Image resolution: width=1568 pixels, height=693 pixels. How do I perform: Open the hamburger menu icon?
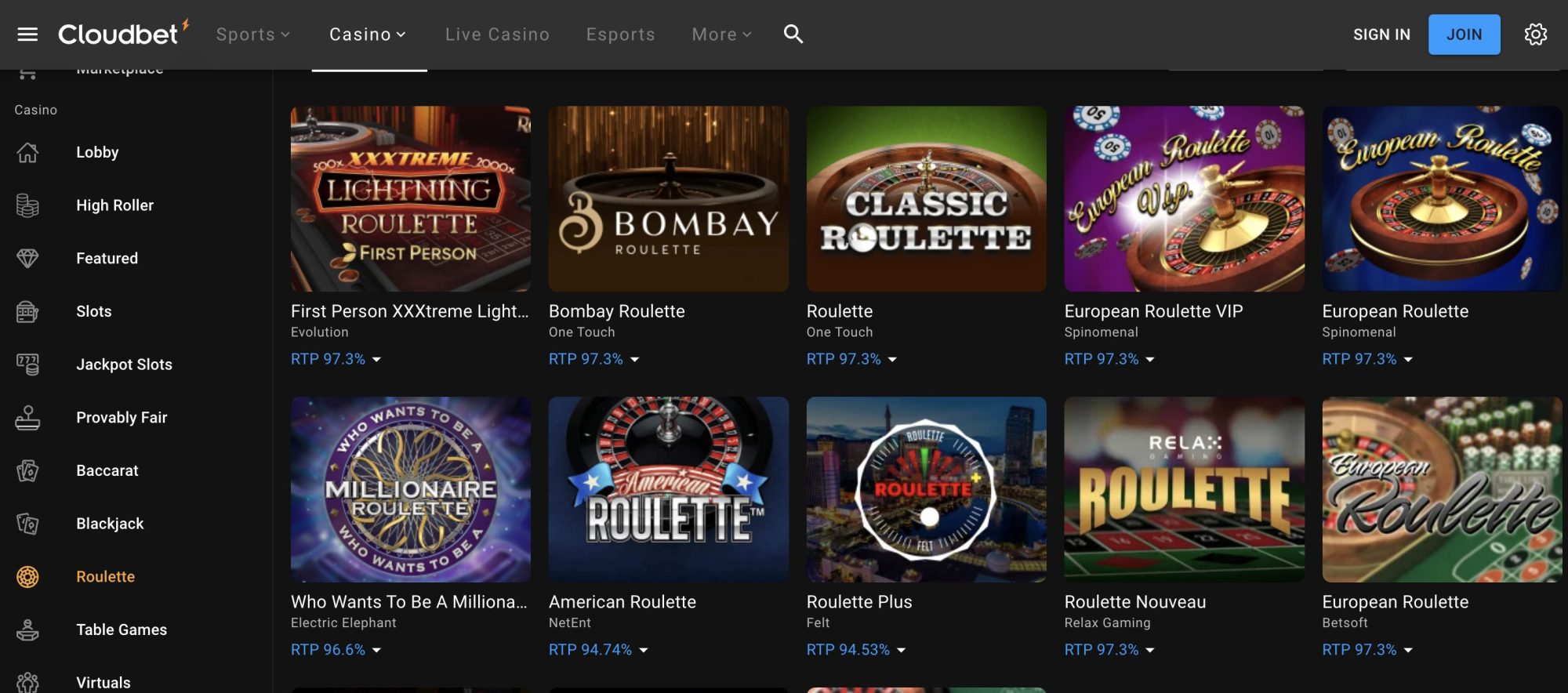27,34
